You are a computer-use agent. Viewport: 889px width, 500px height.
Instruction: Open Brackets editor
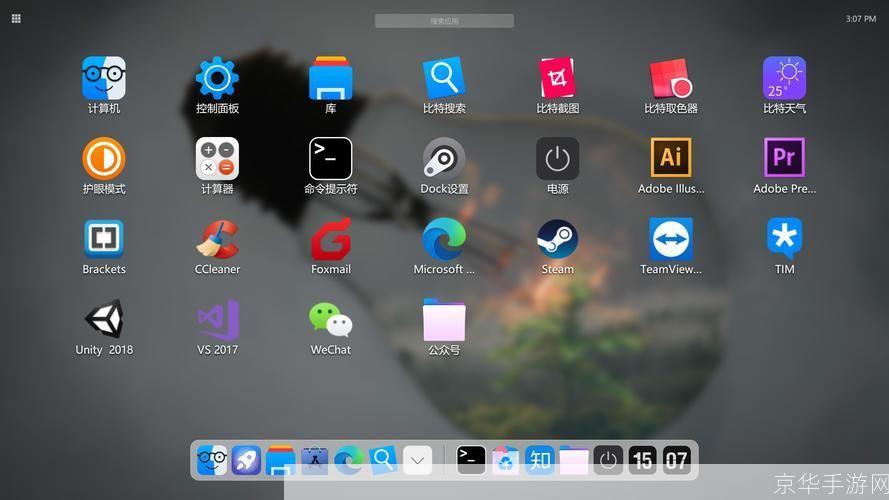click(x=104, y=239)
